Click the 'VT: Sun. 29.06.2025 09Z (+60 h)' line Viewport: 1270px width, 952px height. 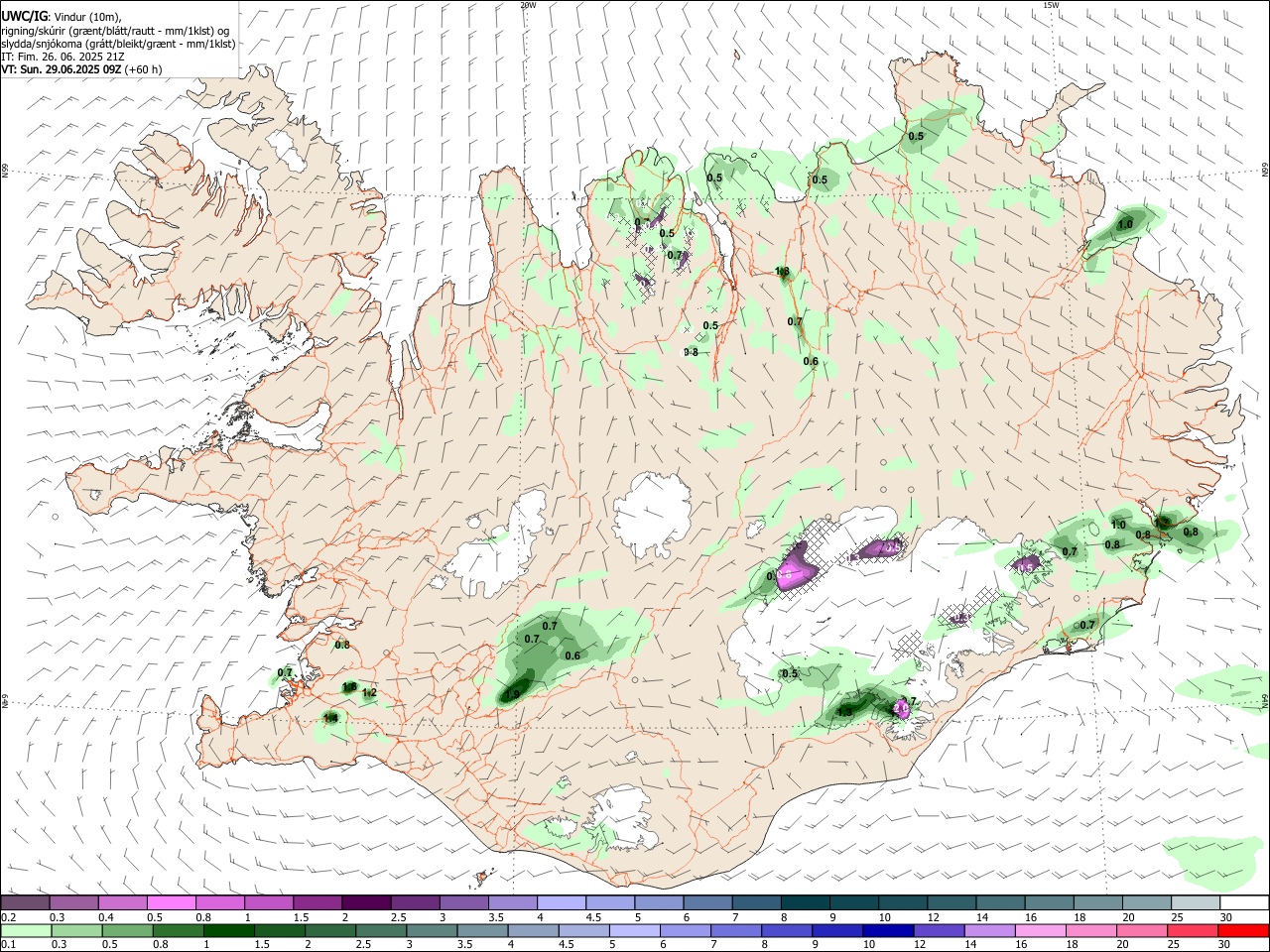[x=81, y=69]
